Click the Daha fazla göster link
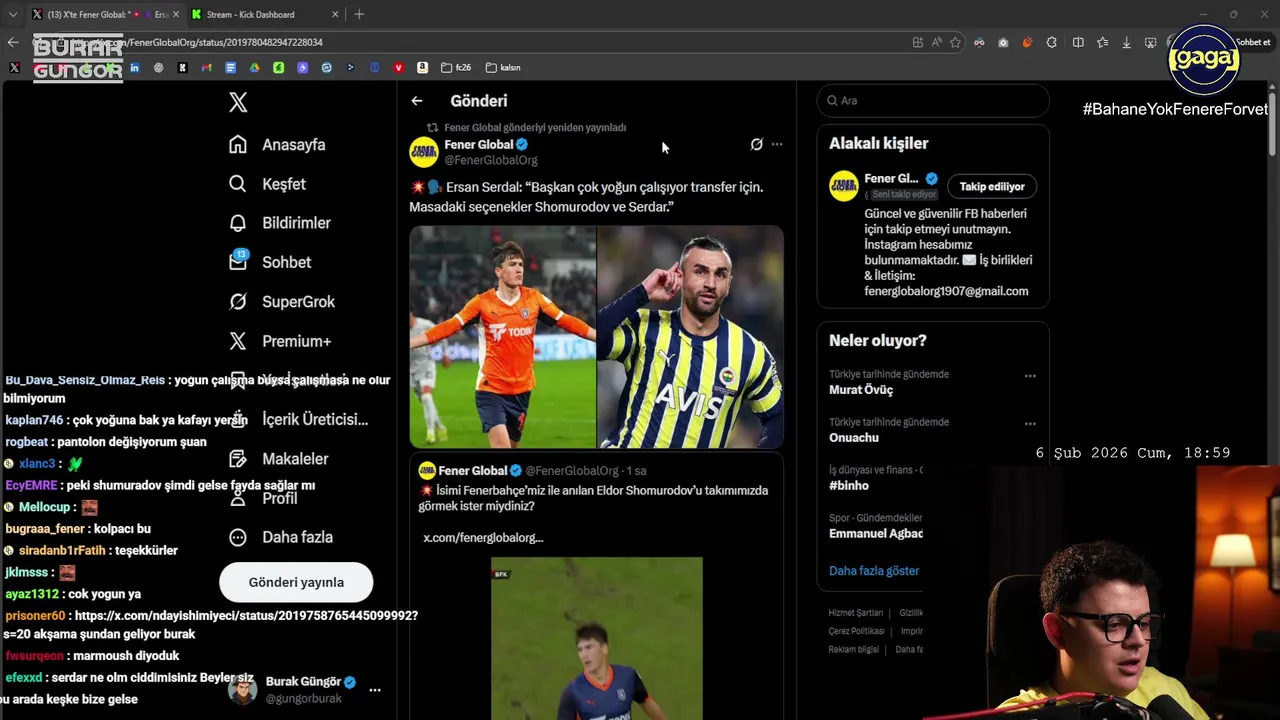This screenshot has height=720, width=1280. tap(874, 571)
